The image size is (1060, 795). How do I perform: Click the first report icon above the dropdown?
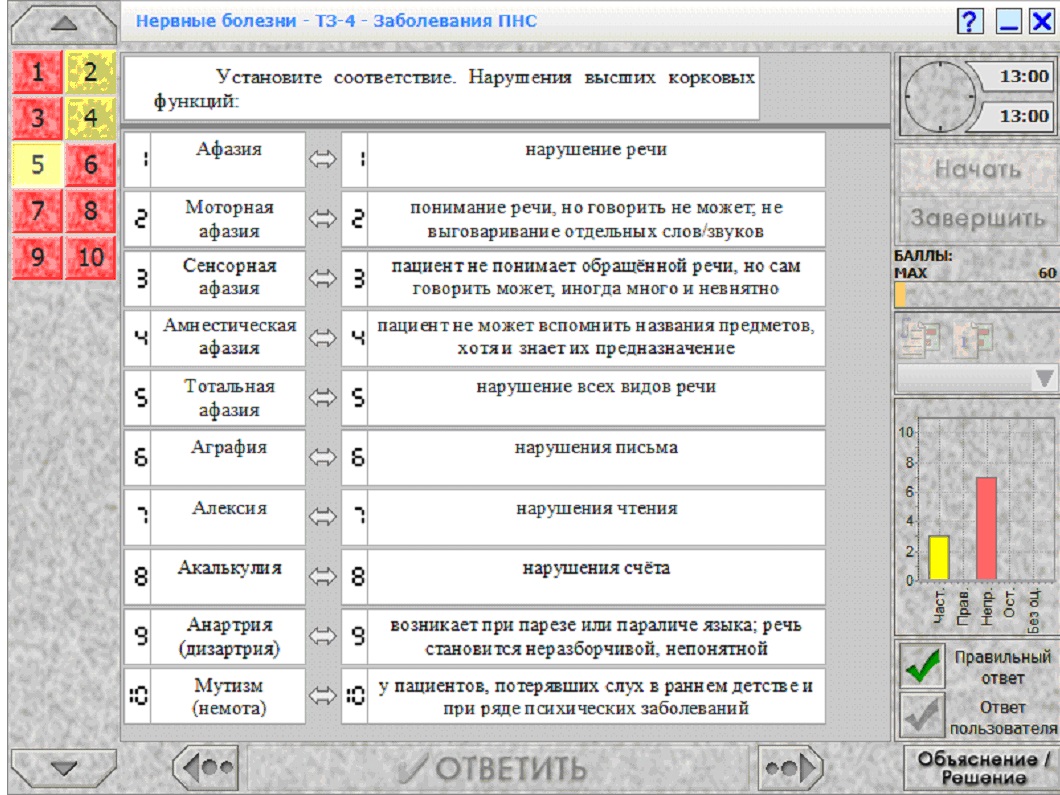(919, 339)
